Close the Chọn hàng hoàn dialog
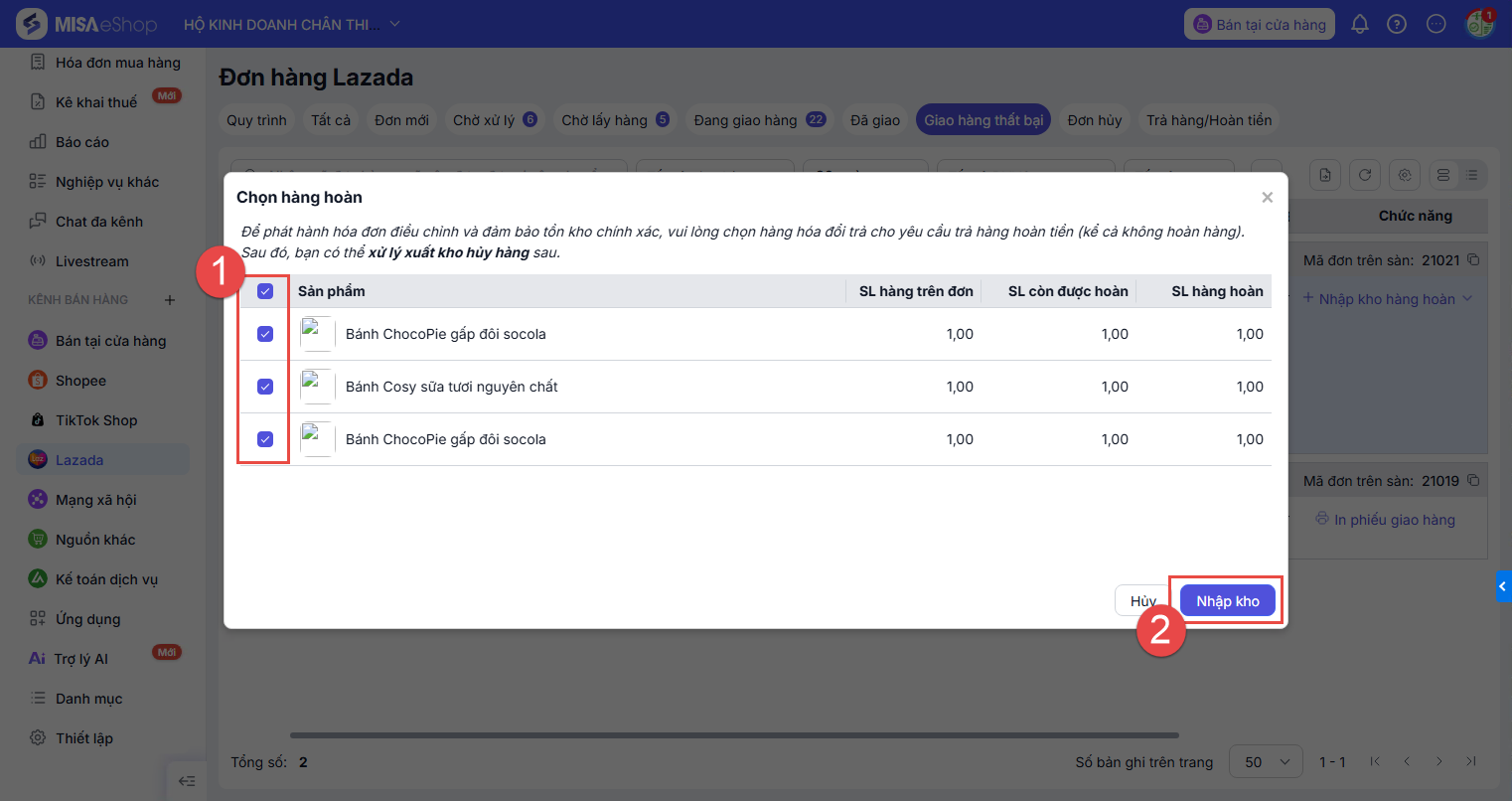Screen dimensions: 1512x801 (x=1267, y=198)
